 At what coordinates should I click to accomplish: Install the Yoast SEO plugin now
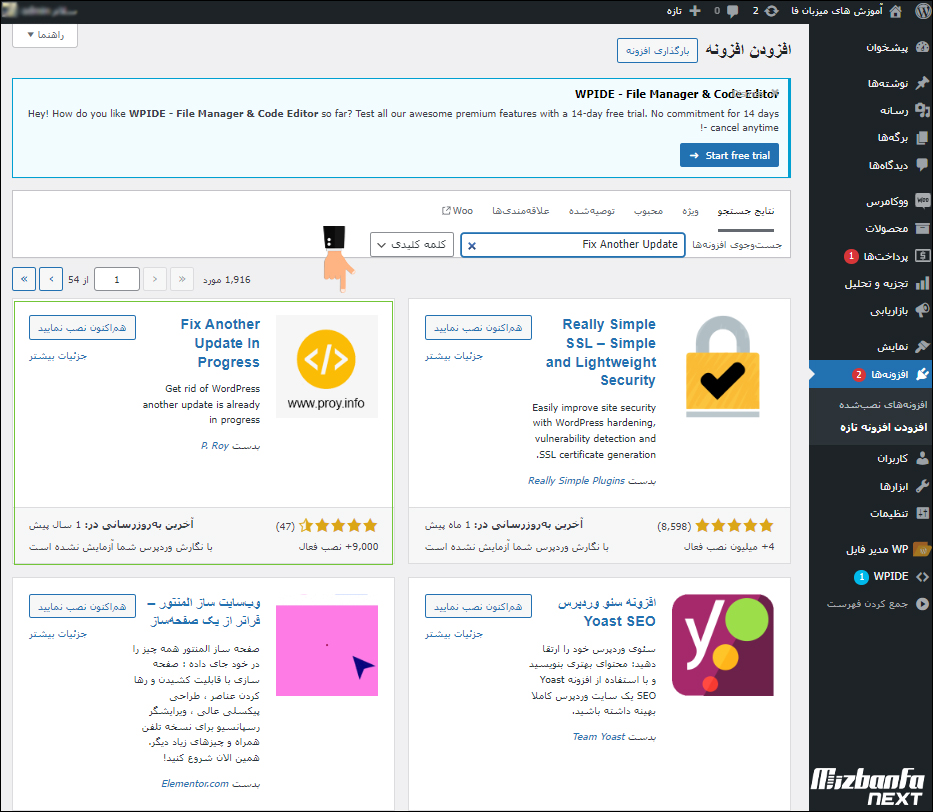[x=478, y=607]
